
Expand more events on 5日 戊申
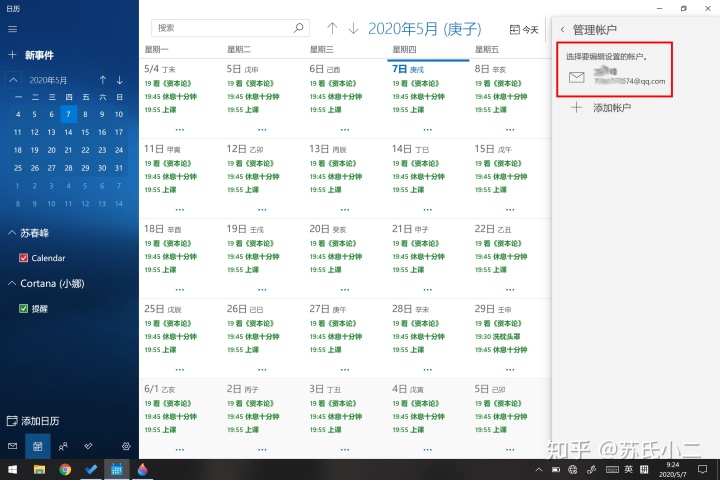click(x=262, y=130)
